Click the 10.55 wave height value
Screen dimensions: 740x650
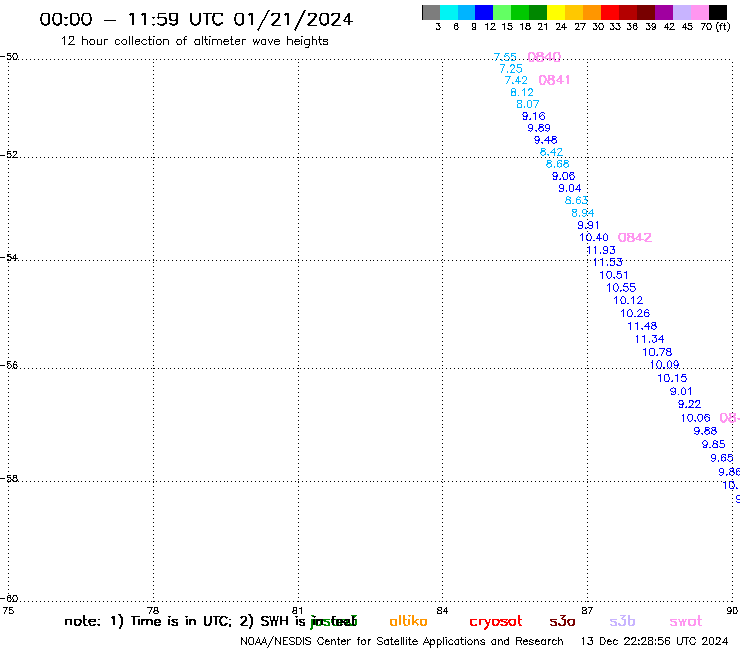tap(621, 288)
